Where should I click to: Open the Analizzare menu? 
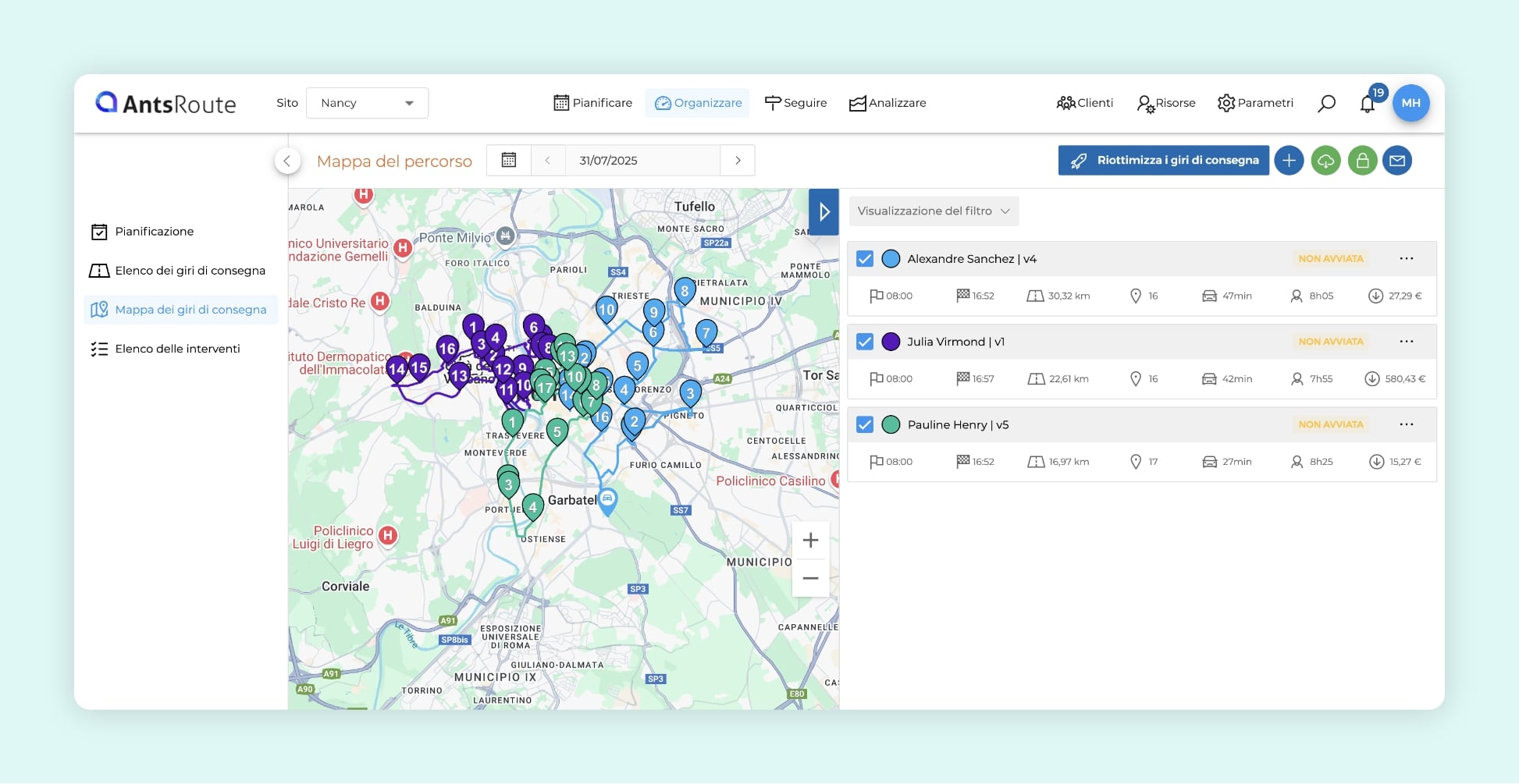click(x=888, y=103)
